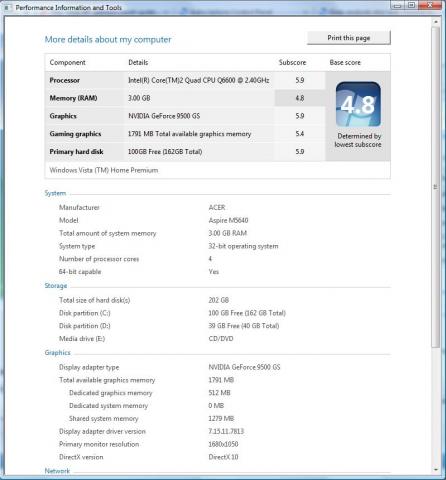Click Windows Vista (TM) Home Premium text
Viewport: 446px width, 480px height.
[x=104, y=170]
